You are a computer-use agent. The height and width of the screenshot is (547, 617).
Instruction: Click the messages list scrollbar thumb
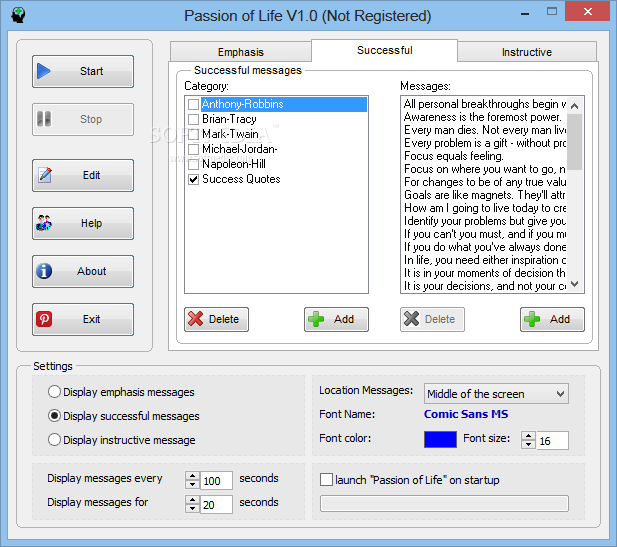575,142
